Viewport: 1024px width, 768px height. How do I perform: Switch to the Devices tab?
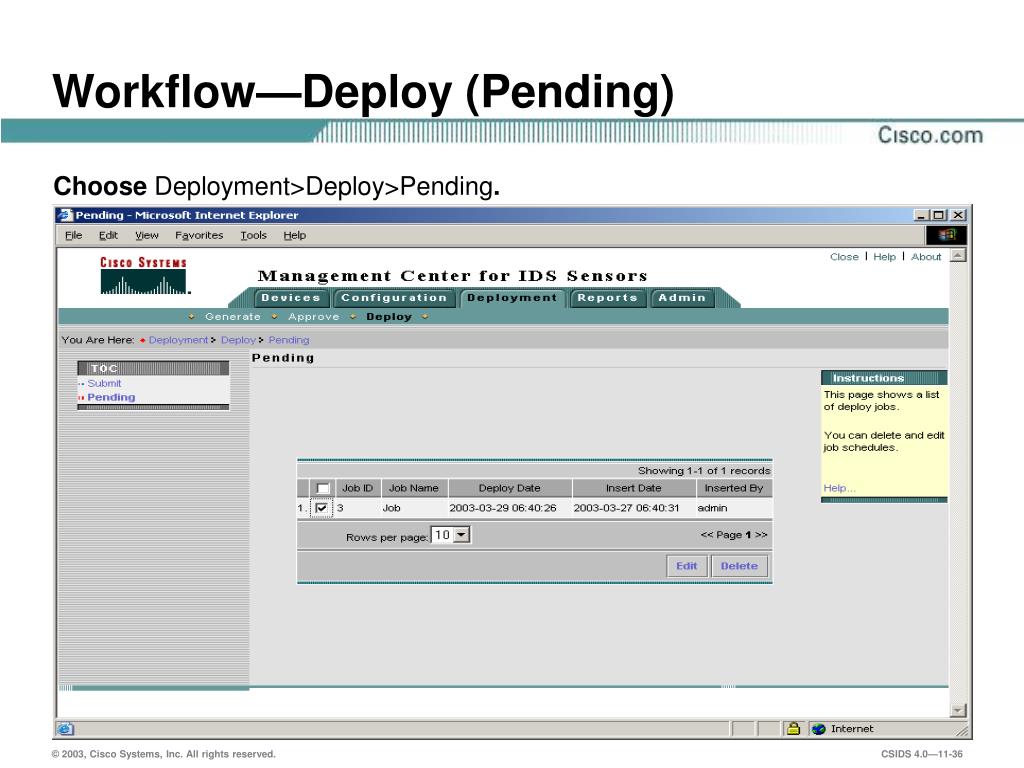[x=291, y=298]
